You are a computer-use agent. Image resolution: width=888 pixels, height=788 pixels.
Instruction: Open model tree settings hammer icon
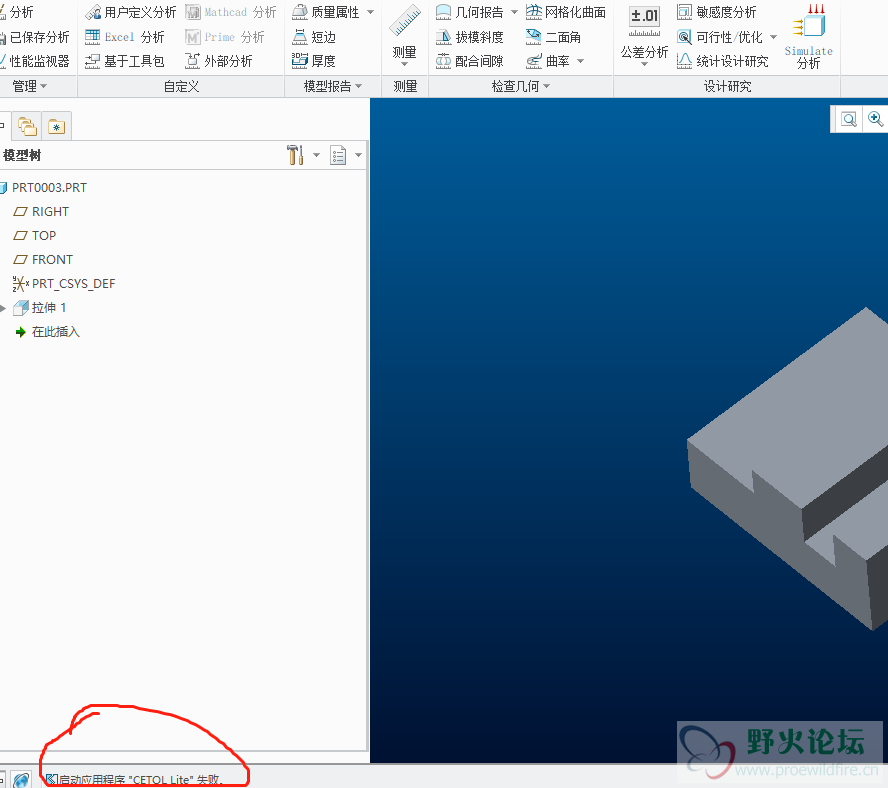point(295,155)
